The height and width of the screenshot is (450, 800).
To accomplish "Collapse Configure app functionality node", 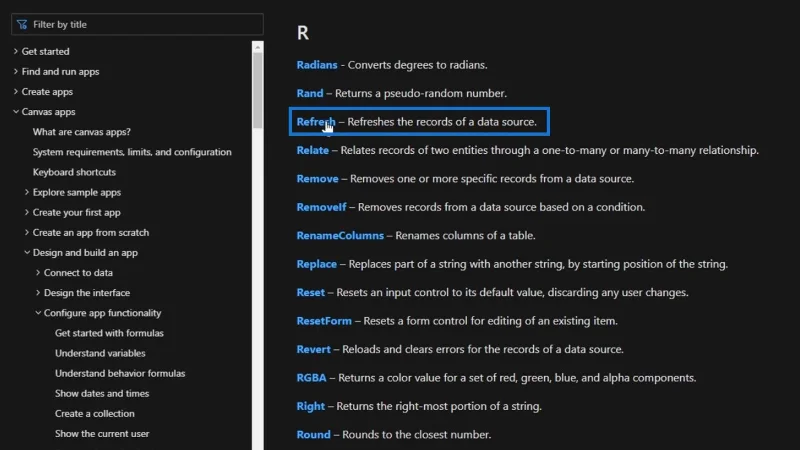I will [x=38, y=313].
